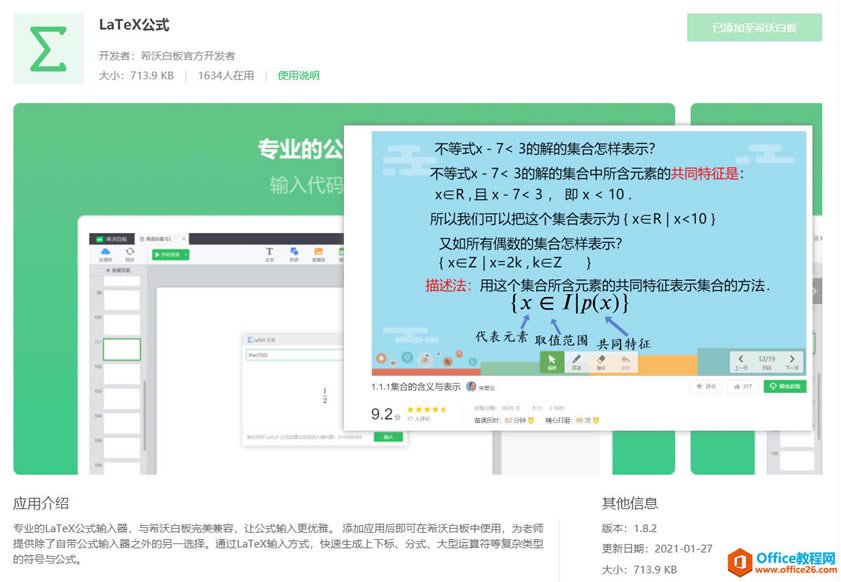841x582 pixels.
Task: Click the second promotional screenshot on the right
Action: coord(756,289)
